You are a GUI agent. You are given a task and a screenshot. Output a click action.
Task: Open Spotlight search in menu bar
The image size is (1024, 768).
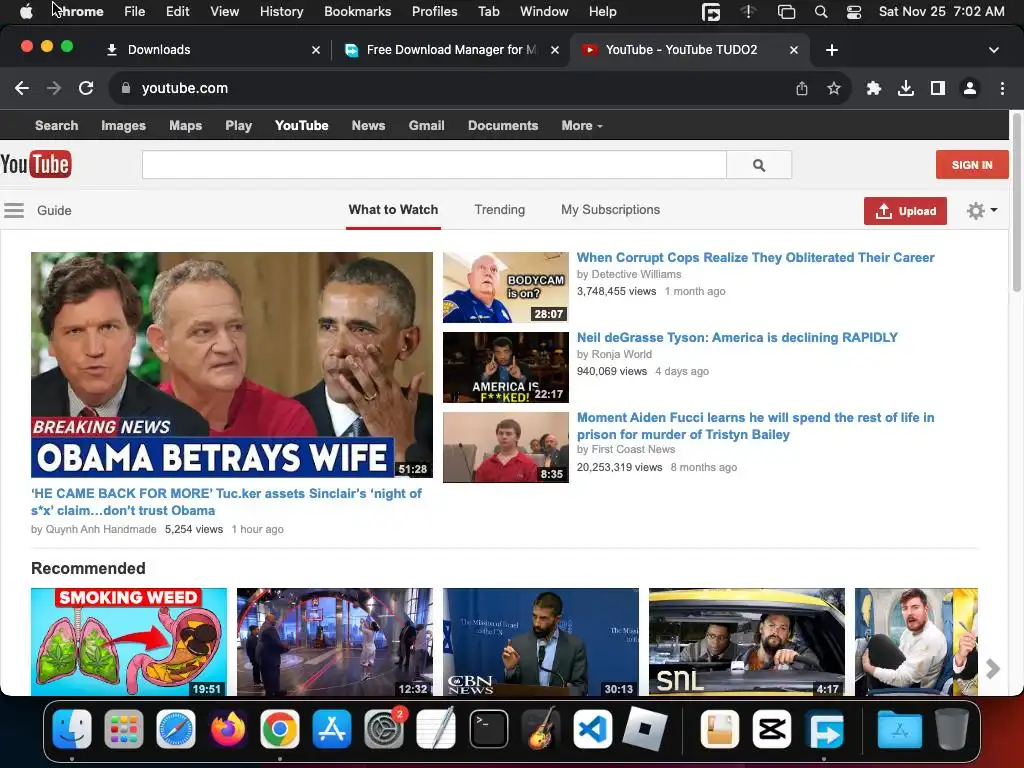821,12
